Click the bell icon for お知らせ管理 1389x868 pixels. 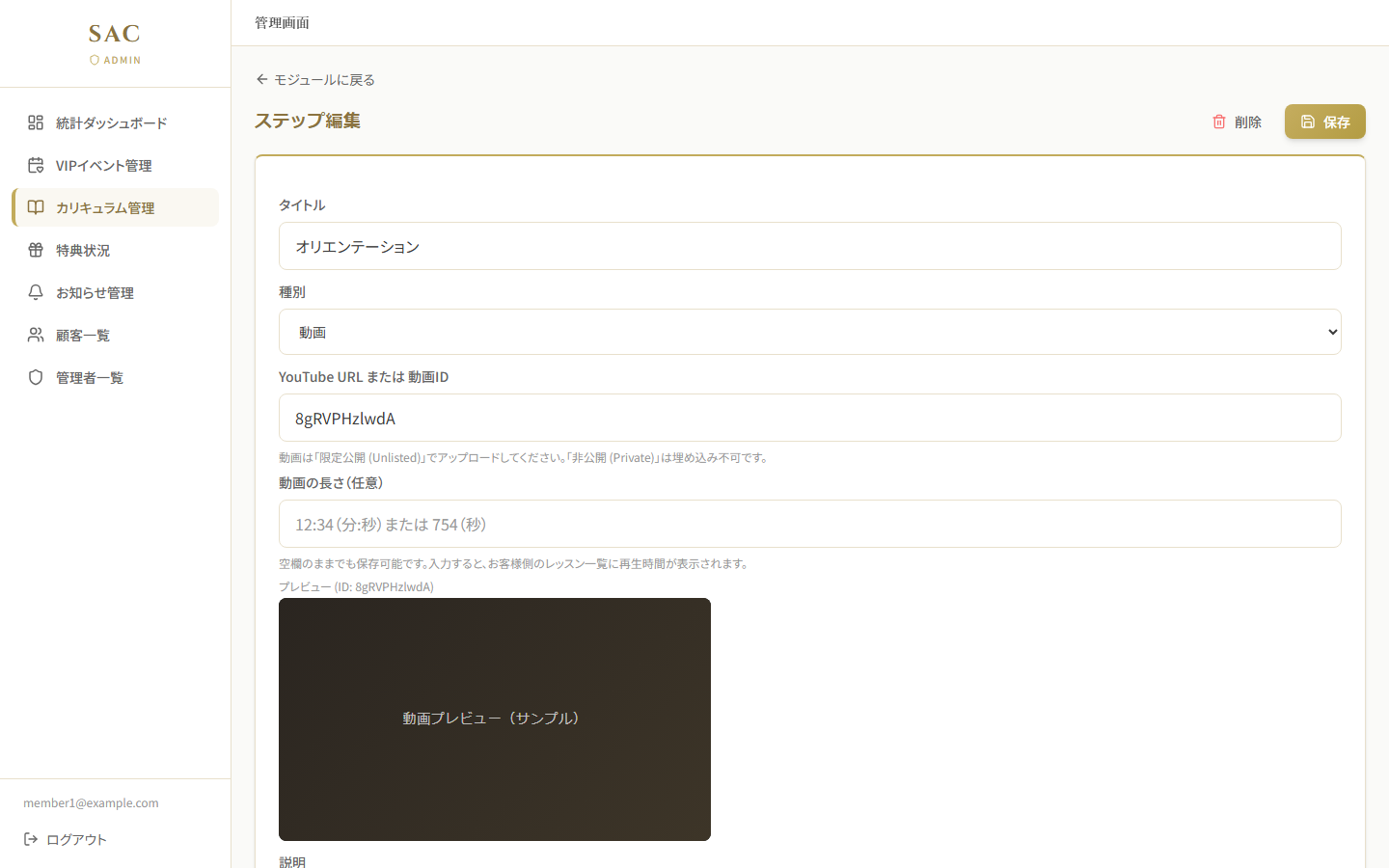(36, 292)
